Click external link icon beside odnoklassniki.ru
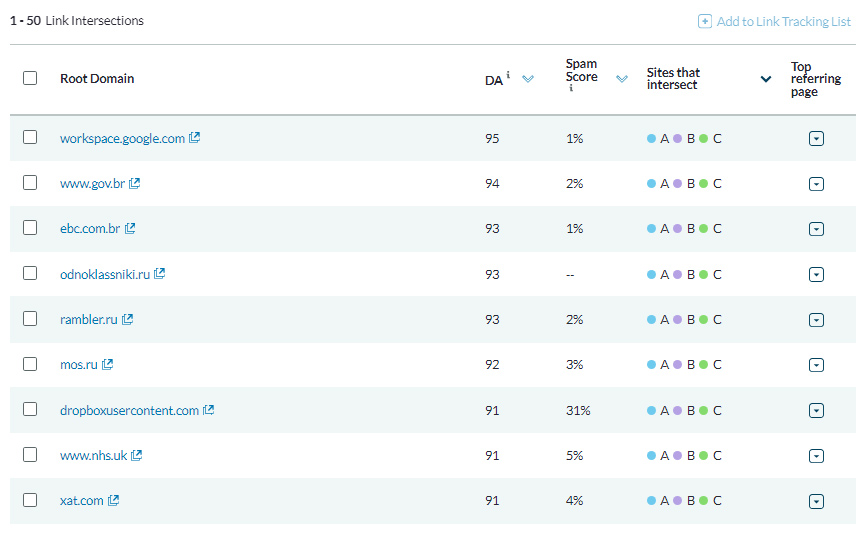 point(160,274)
